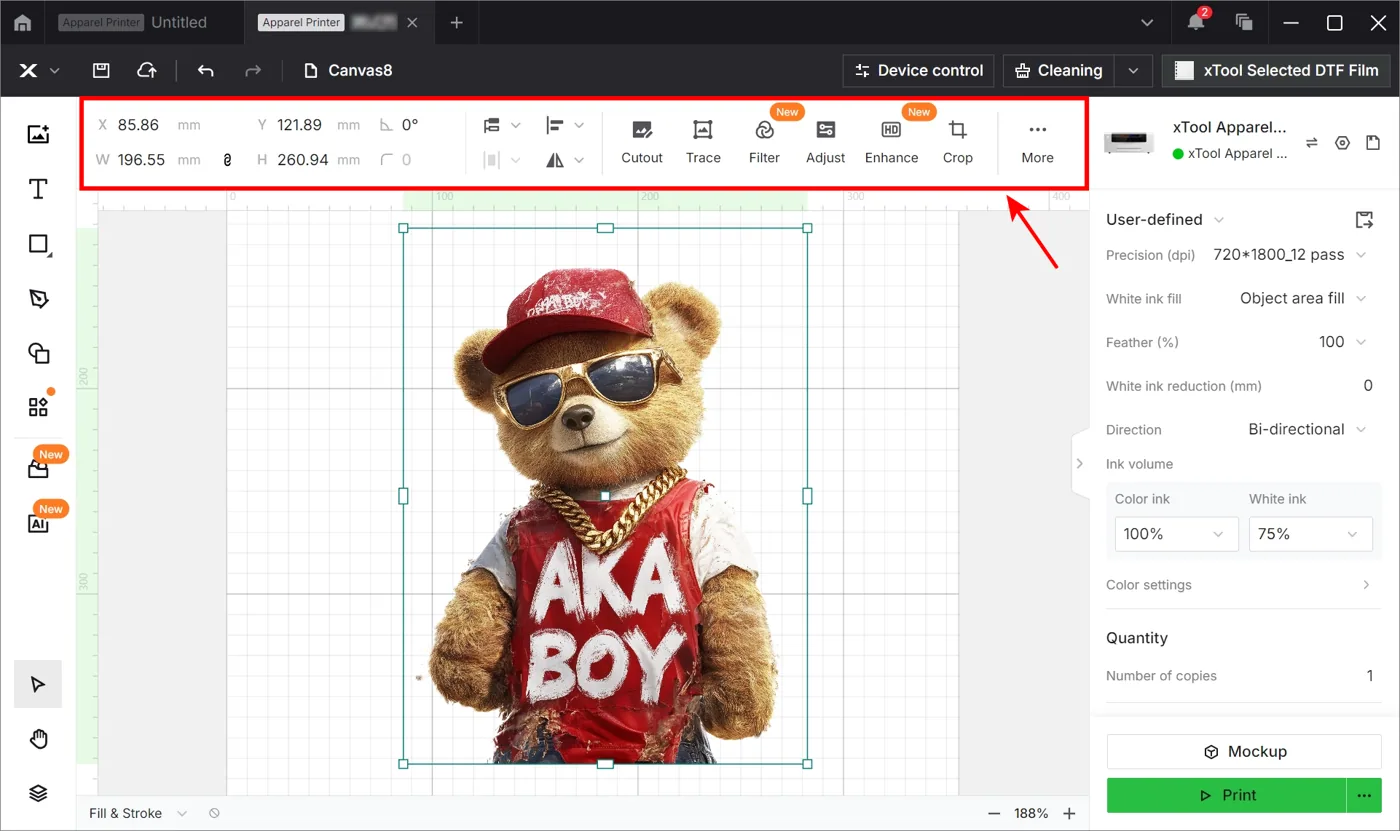1400x831 pixels.
Task: Open the Enhance HD tool
Action: (x=891, y=142)
